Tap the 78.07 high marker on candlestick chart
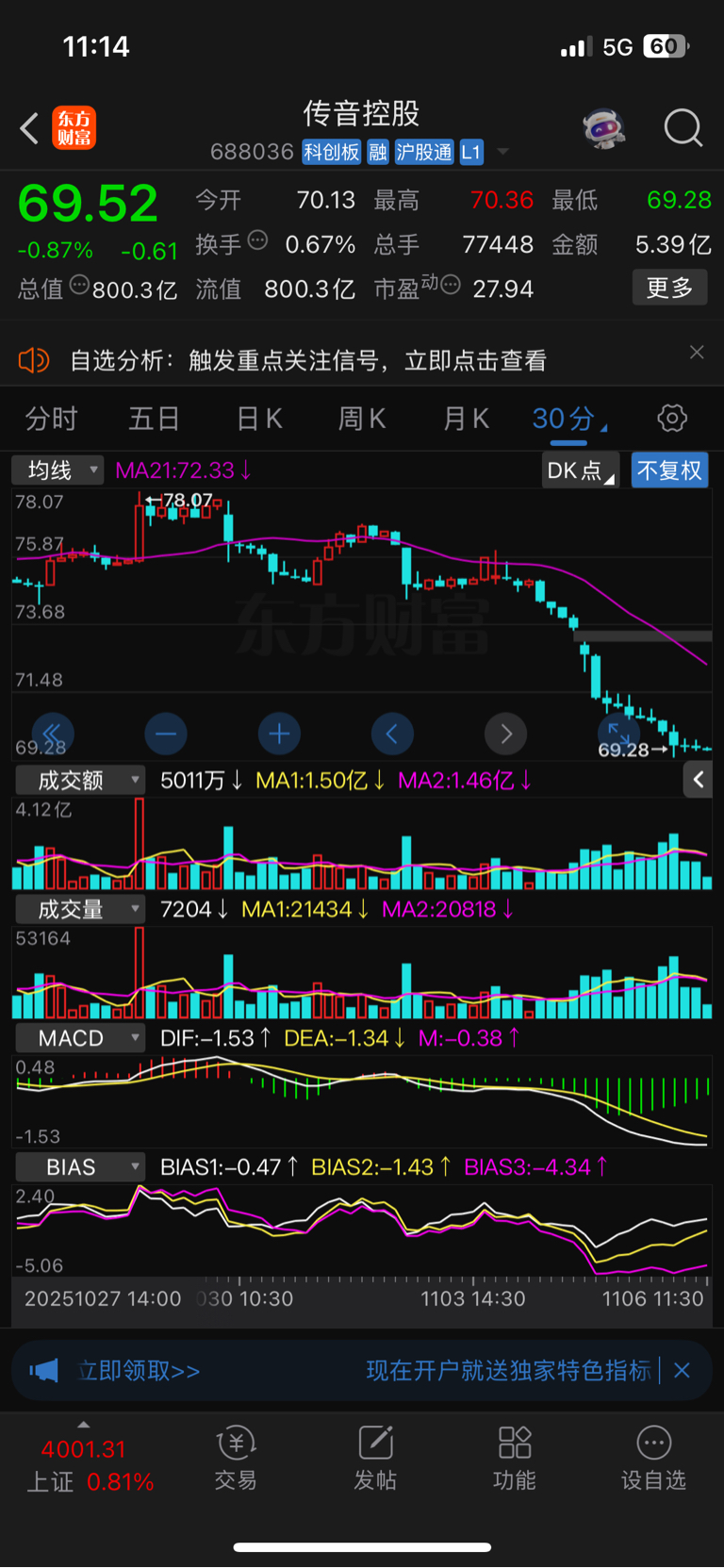The image size is (724, 1568). pyautogui.click(x=179, y=500)
